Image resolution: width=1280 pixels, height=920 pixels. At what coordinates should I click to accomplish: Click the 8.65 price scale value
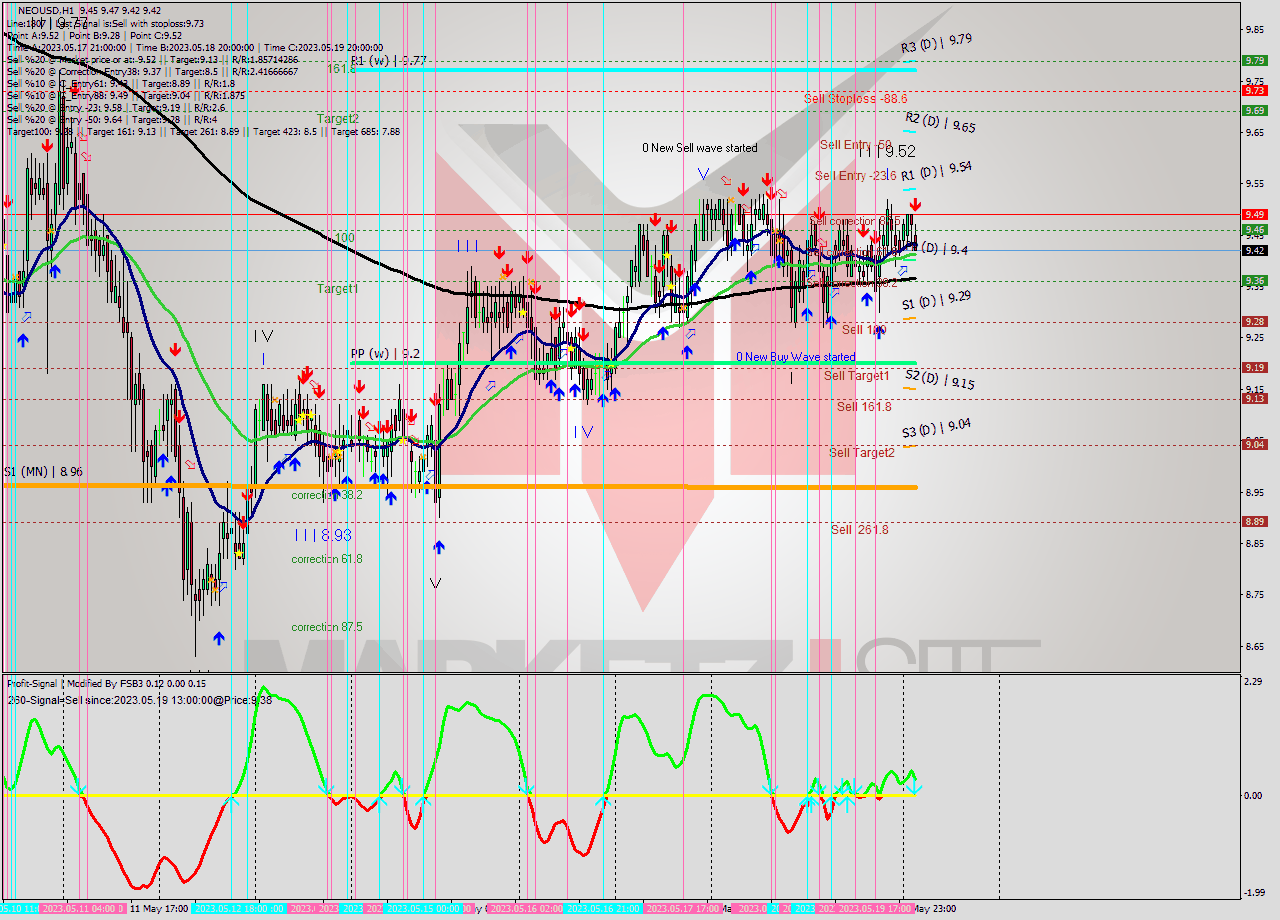pyautogui.click(x=1253, y=646)
